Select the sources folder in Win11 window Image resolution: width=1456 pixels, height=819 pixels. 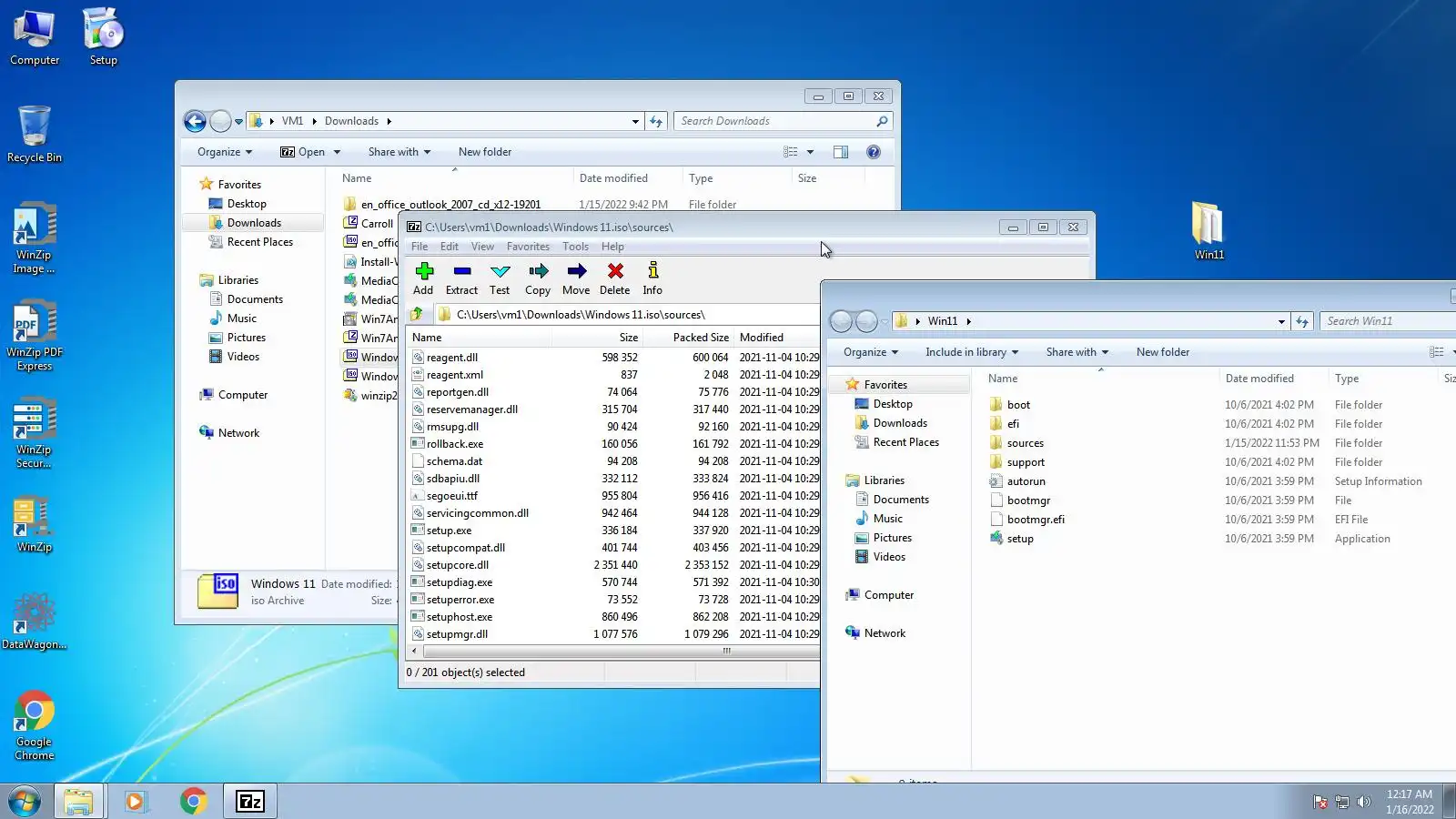point(1025,443)
